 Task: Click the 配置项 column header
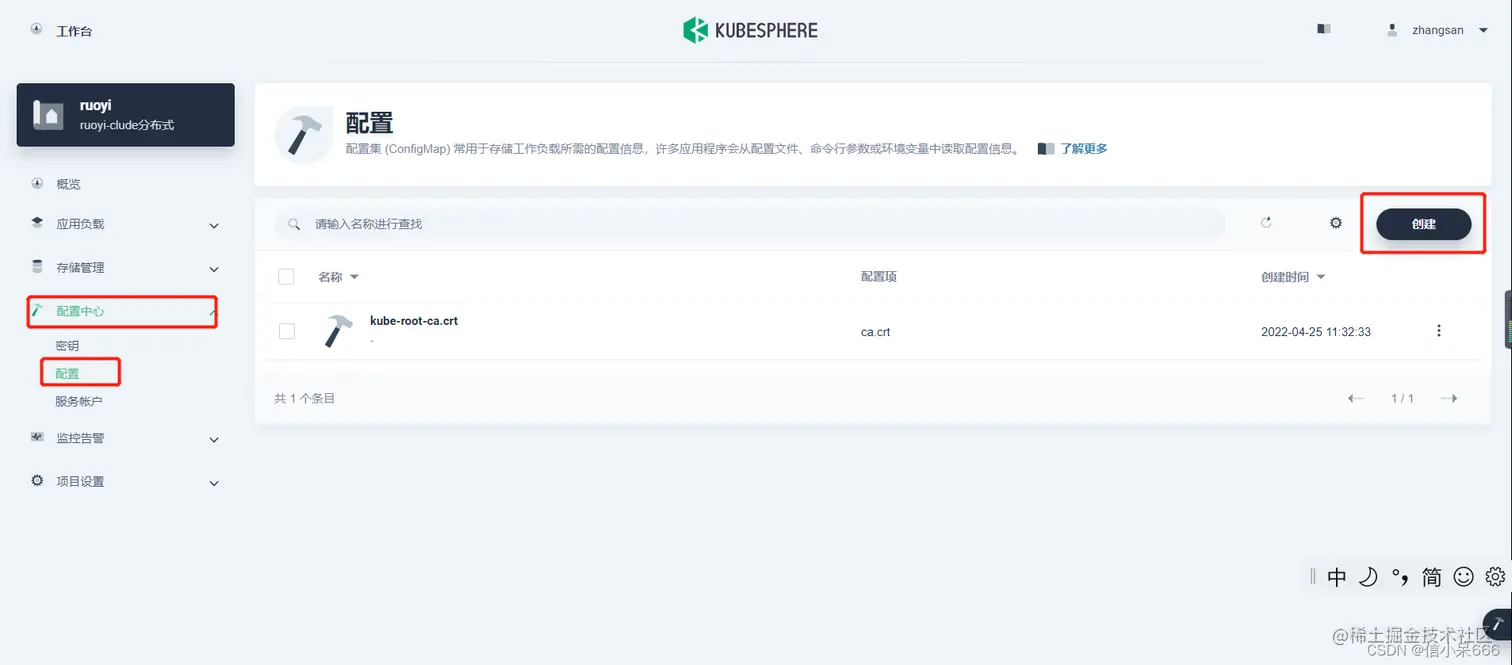879,277
